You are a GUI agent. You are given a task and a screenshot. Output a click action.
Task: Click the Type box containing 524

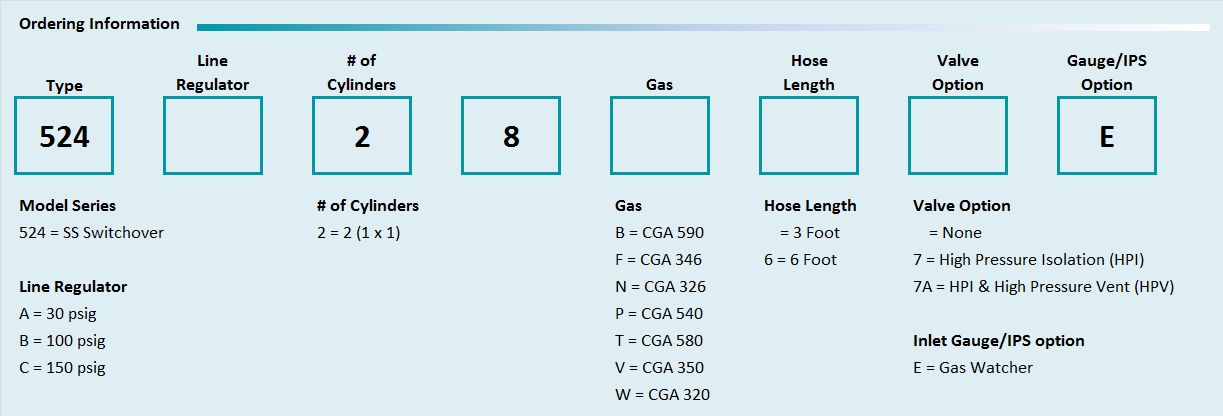pos(64,136)
